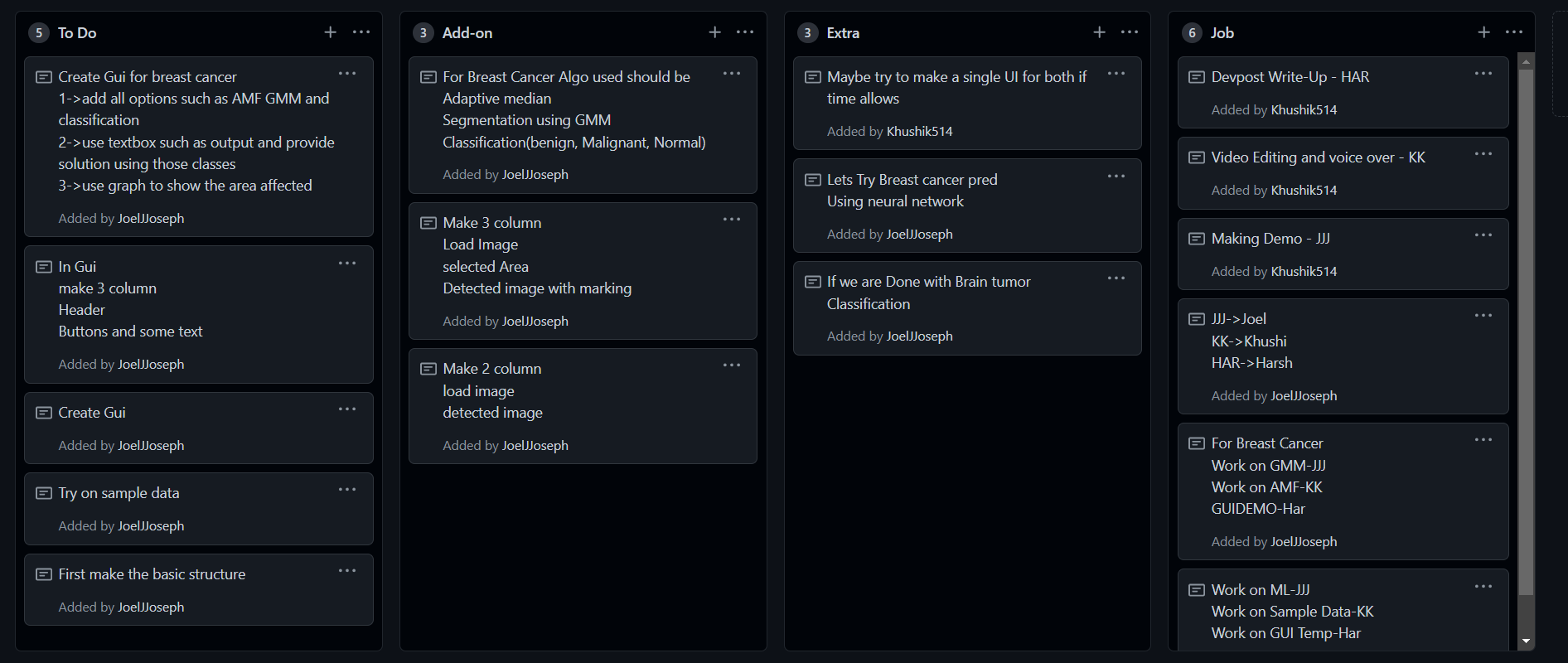Open Extra column three-dot menu
The width and height of the screenshot is (1568, 663).
click(1130, 32)
